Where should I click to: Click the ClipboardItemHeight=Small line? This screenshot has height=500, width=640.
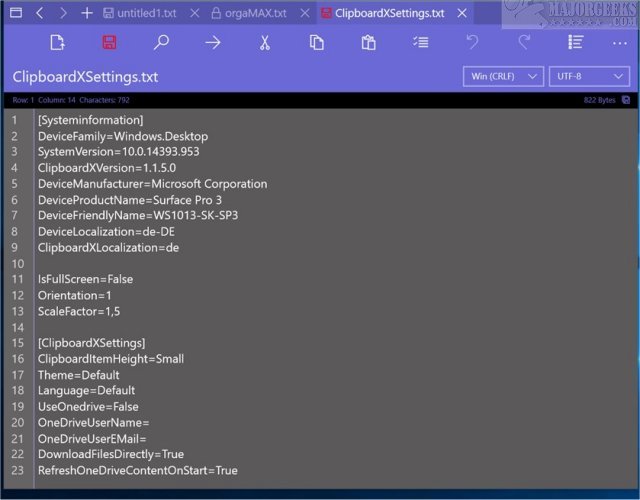point(111,359)
